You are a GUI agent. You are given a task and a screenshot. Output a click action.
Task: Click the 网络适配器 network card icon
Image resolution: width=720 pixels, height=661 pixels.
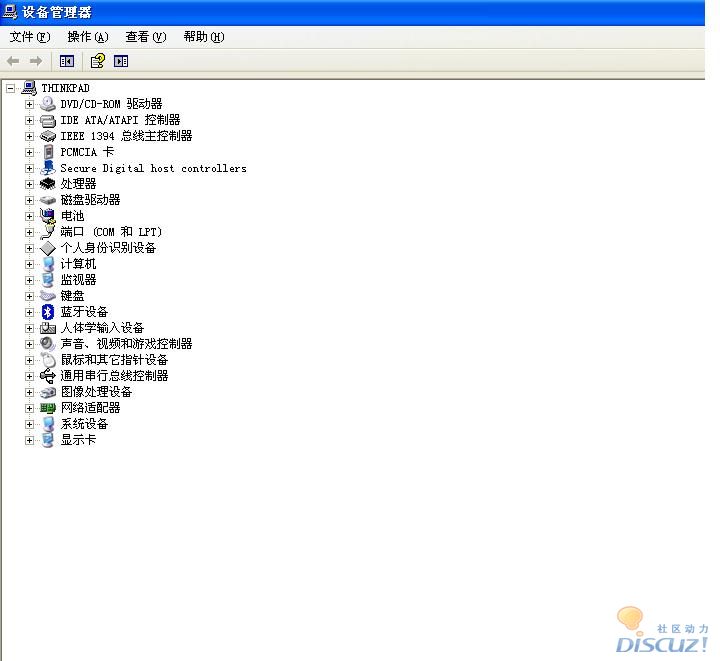point(48,408)
